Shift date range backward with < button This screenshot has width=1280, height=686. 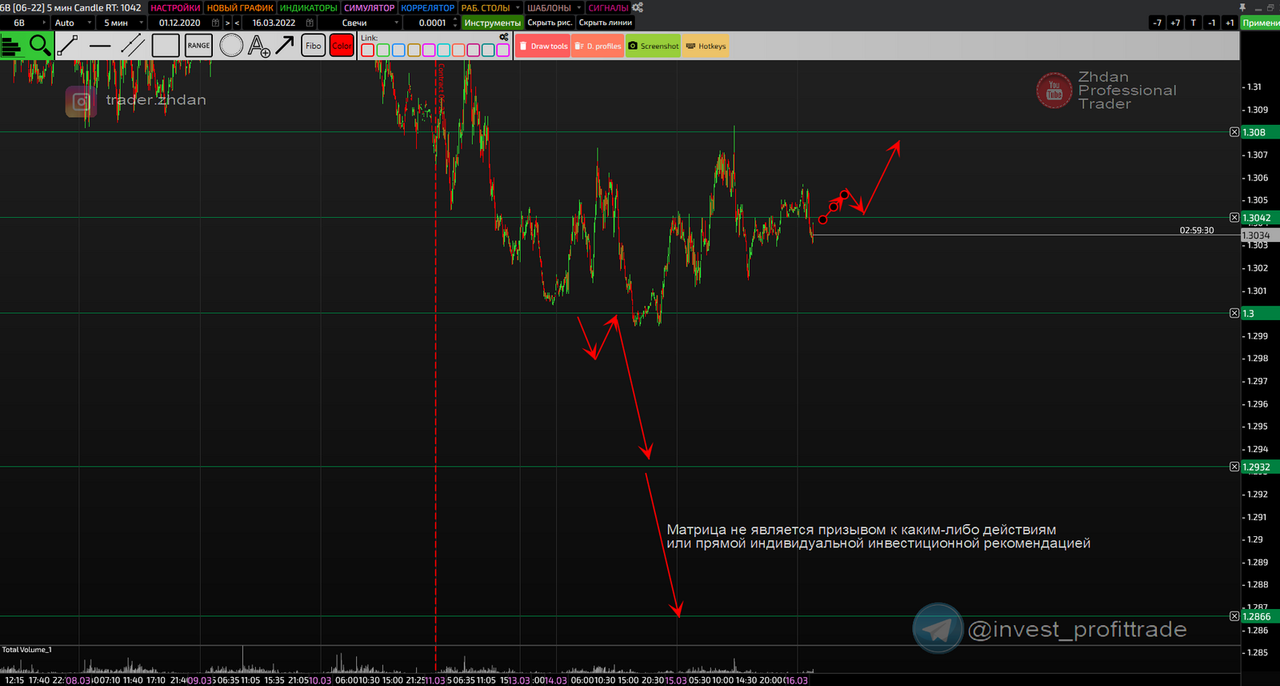click(x=236, y=23)
